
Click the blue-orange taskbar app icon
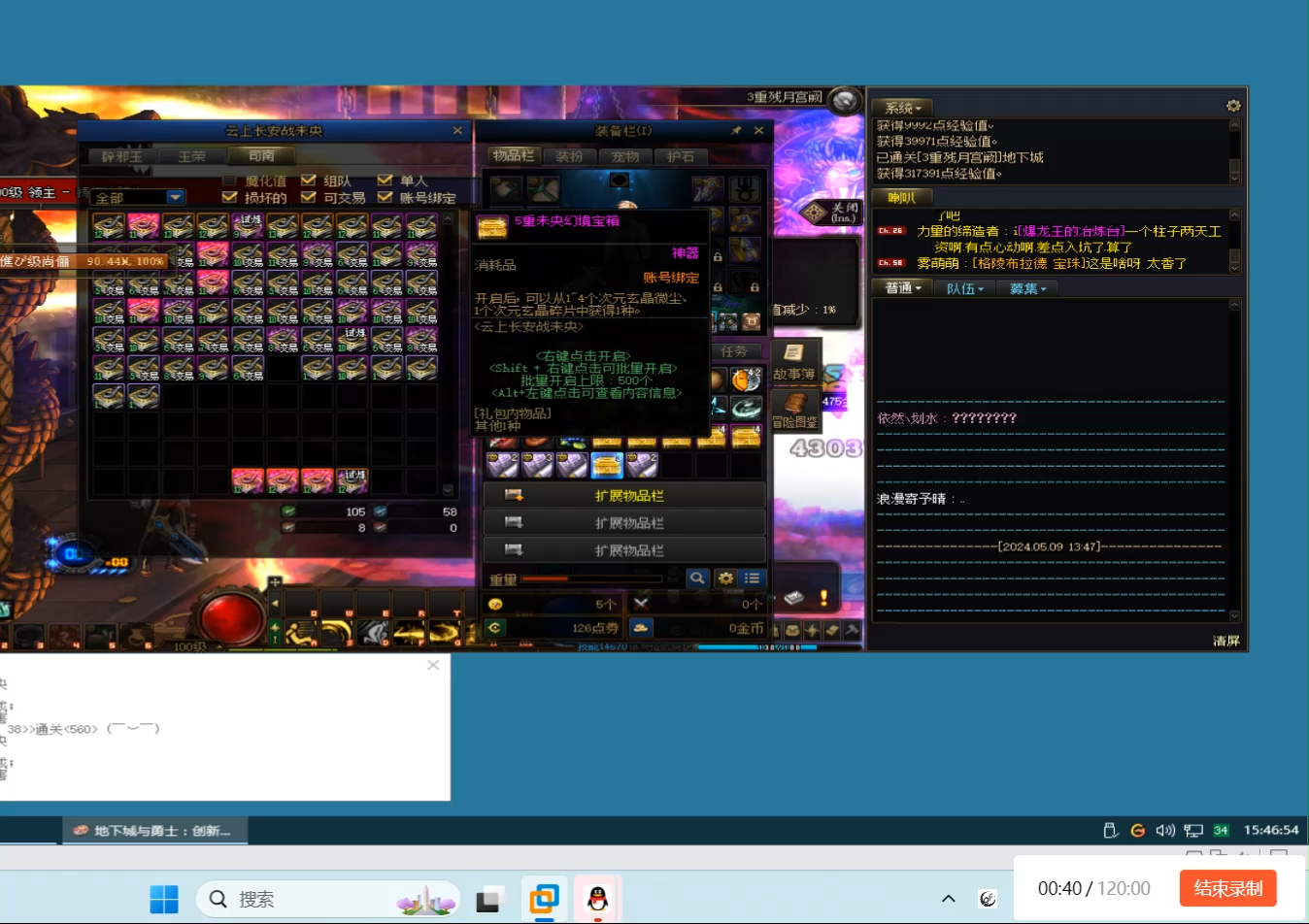coord(544,900)
